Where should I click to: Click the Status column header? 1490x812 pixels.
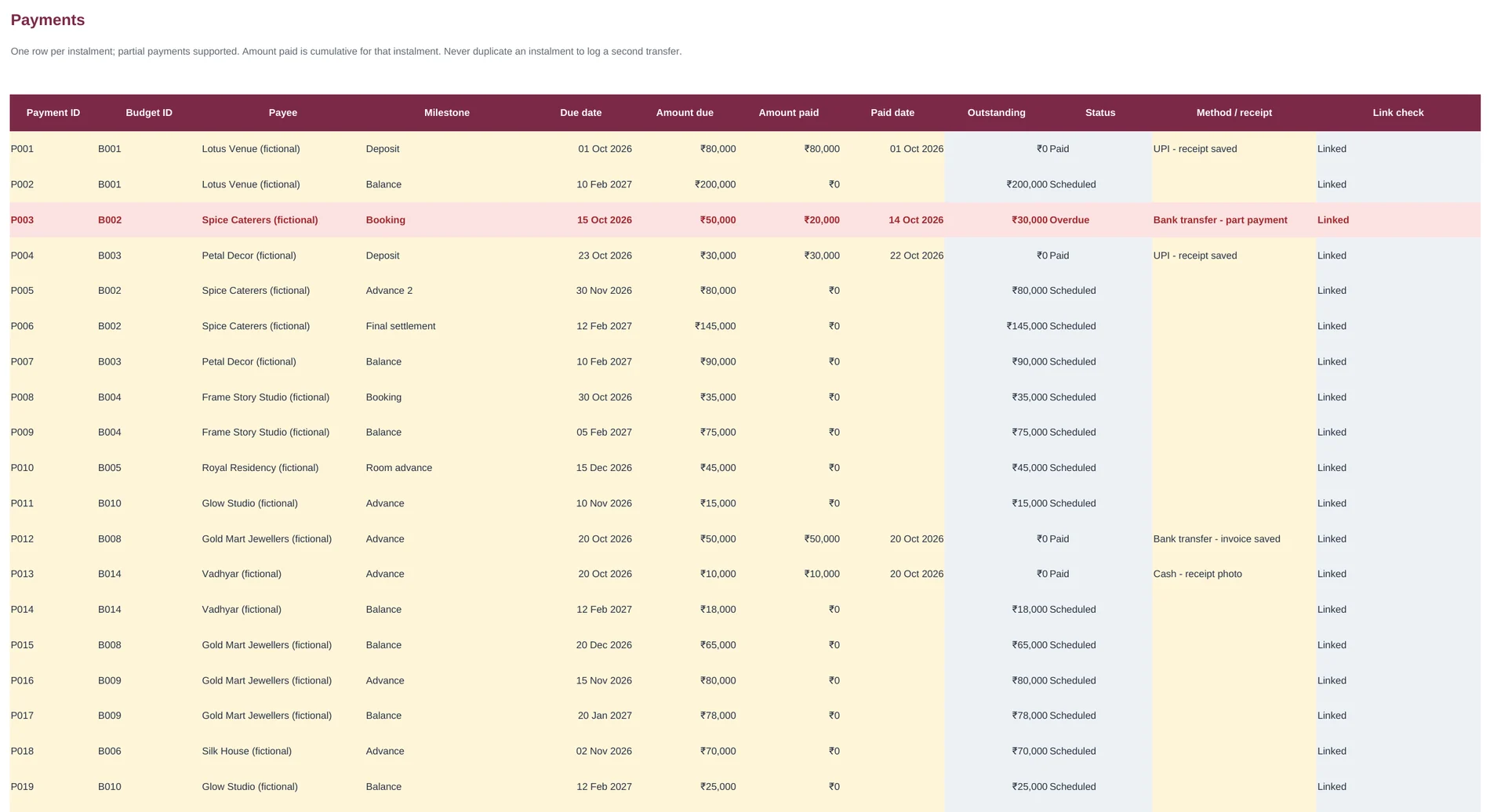point(1100,113)
